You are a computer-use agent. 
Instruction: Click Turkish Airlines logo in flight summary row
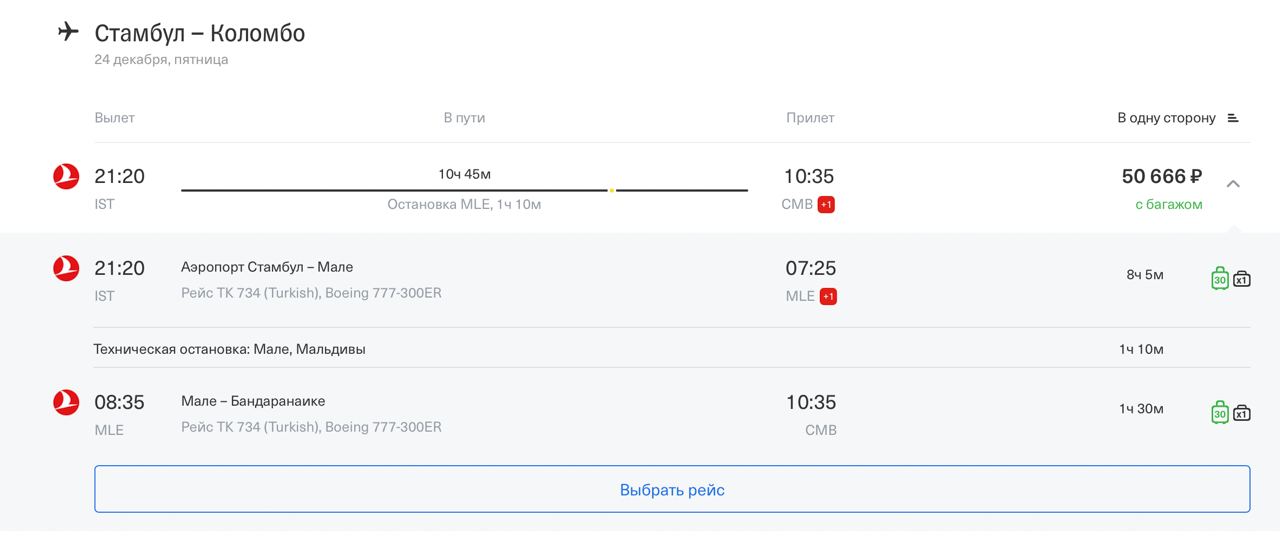click(66, 177)
